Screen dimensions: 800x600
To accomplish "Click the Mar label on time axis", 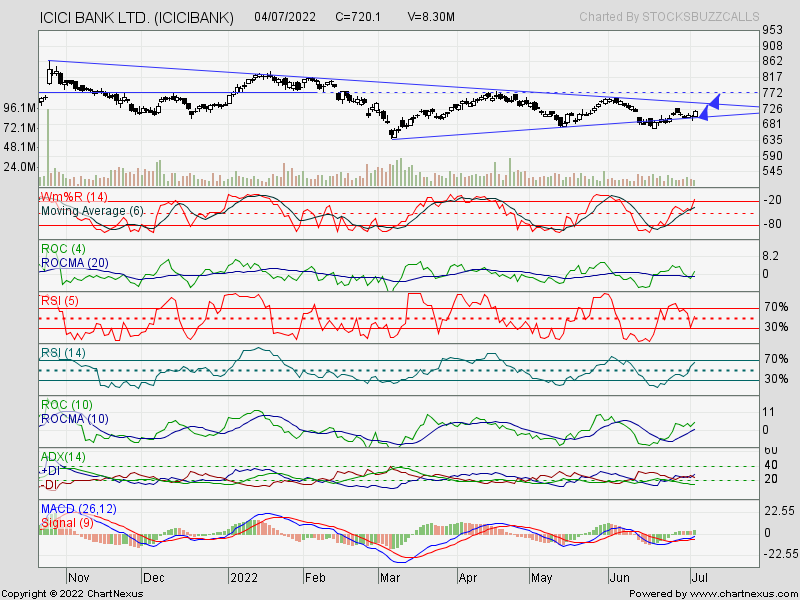I will pos(390,578).
